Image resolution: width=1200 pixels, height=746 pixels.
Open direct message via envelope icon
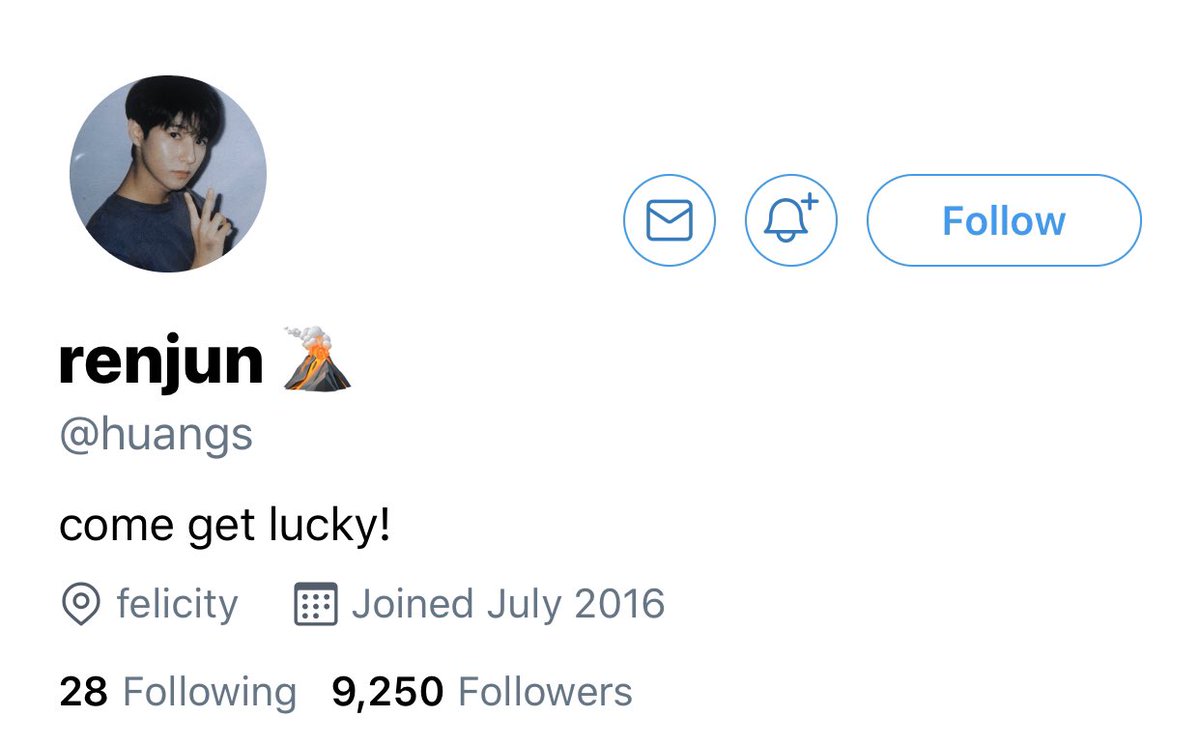(x=669, y=220)
